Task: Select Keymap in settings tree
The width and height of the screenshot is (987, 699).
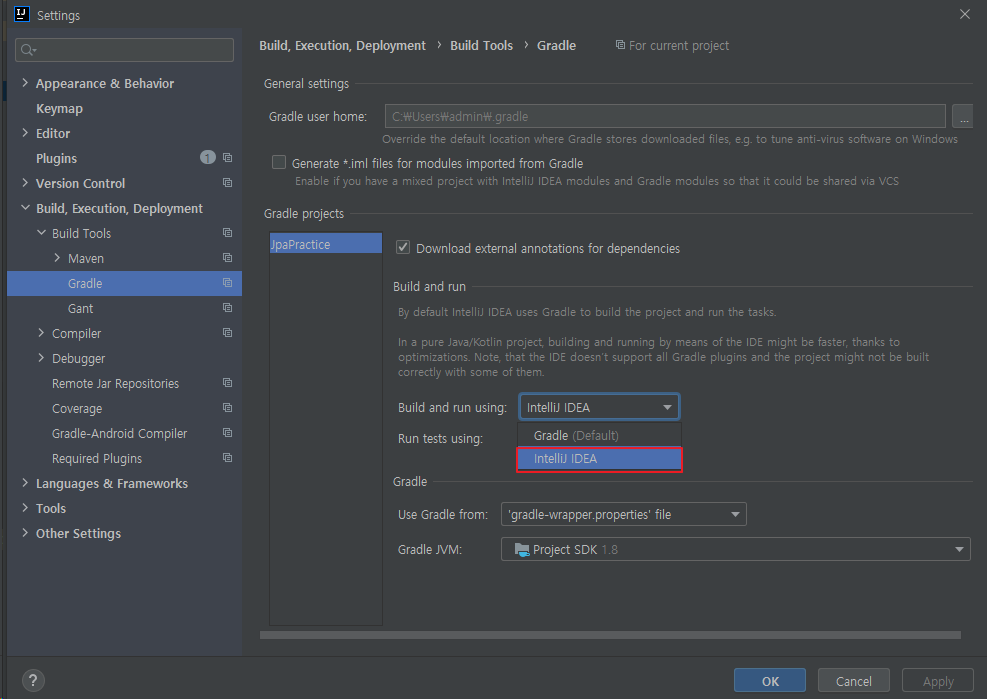Action: (59, 108)
